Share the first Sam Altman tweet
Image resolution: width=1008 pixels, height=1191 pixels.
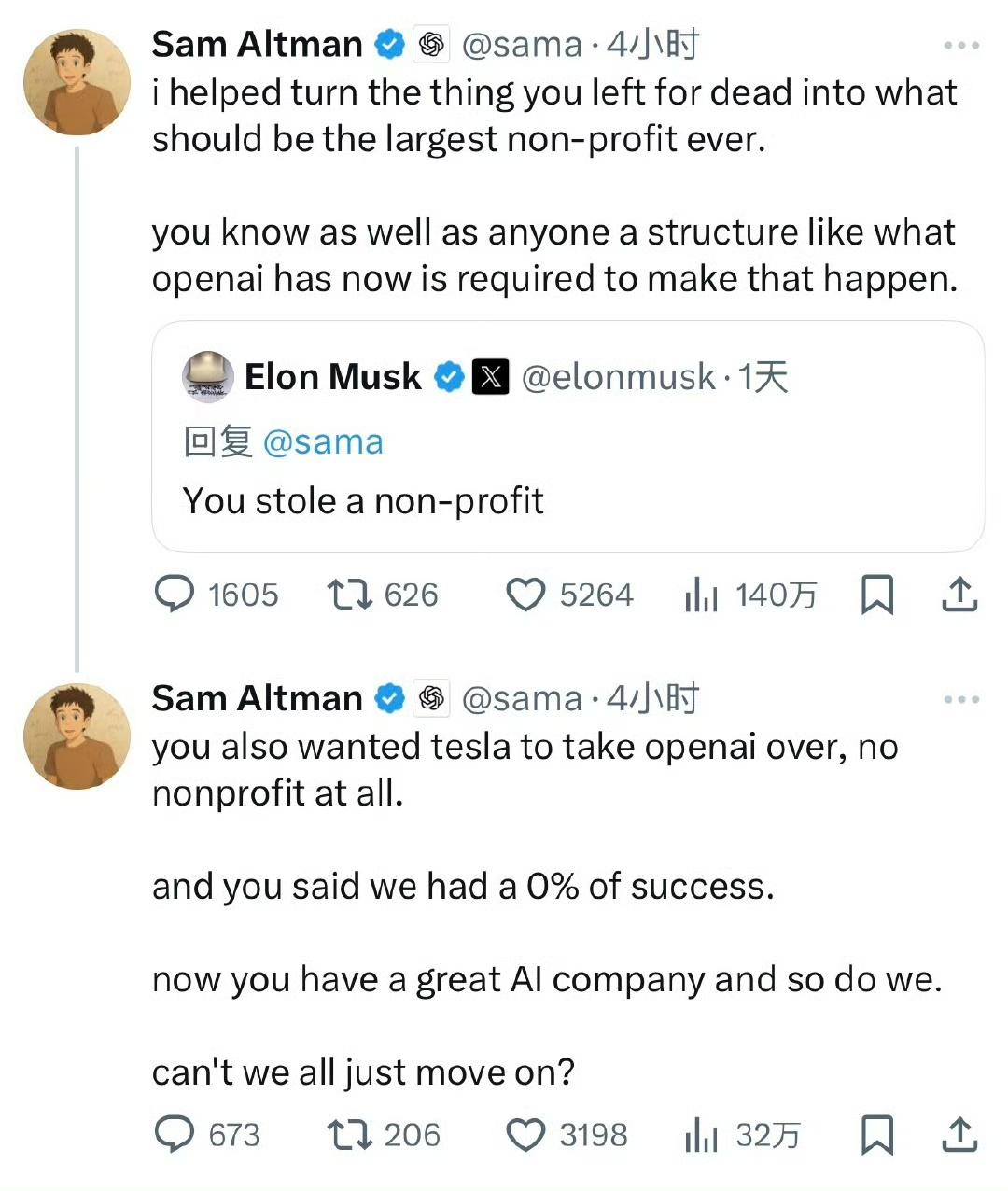(959, 595)
